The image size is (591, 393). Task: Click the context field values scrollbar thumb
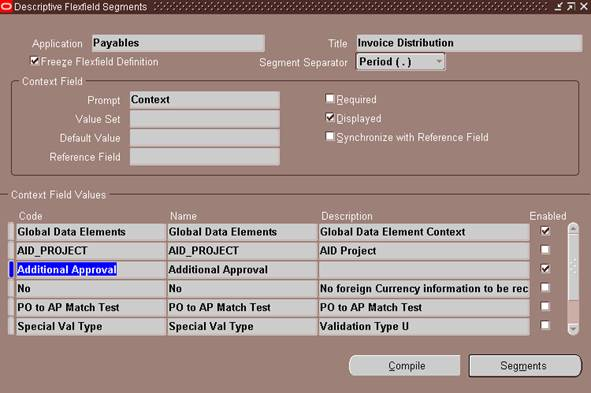tap(573, 267)
